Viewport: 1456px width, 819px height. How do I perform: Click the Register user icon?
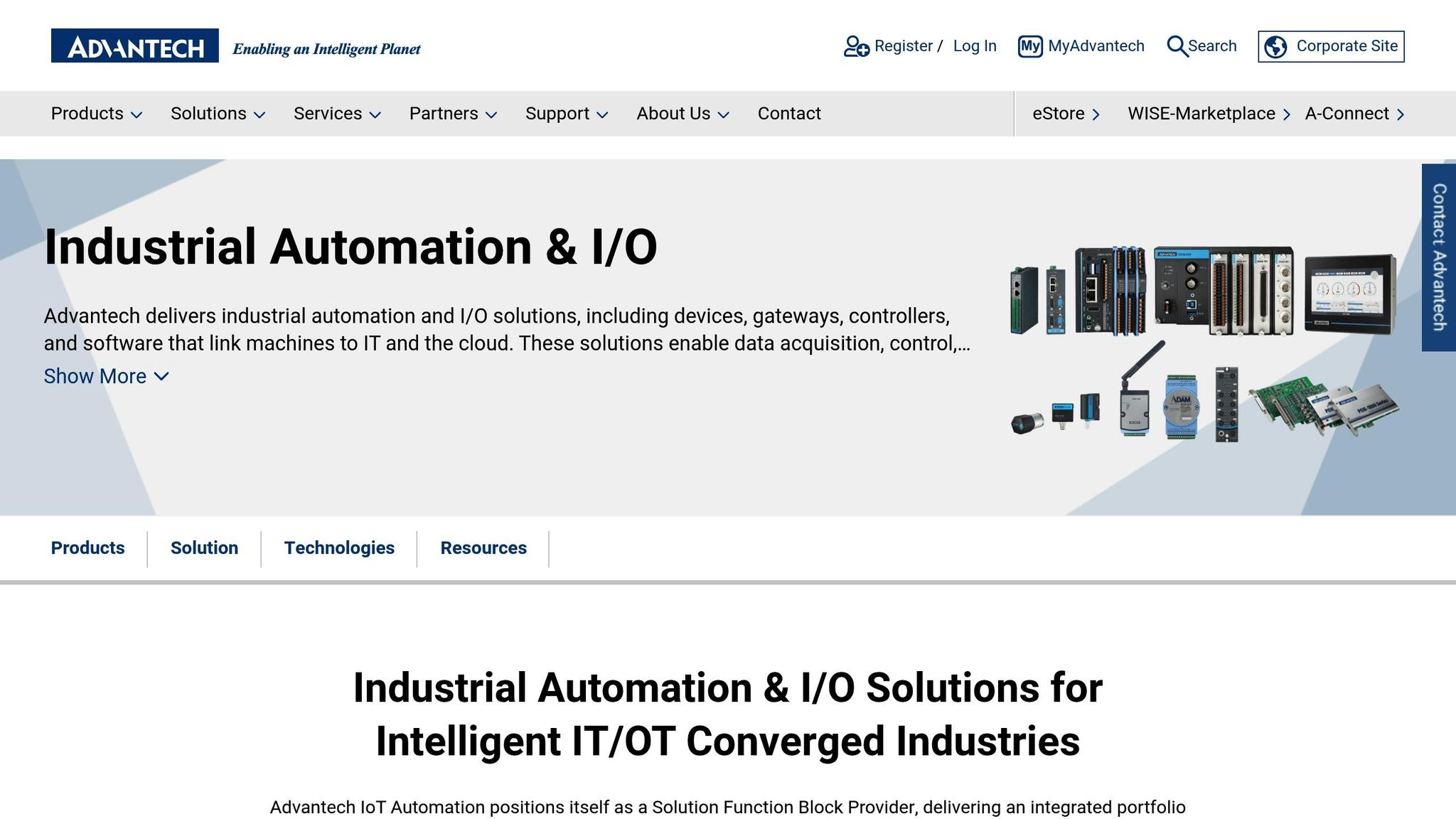click(x=855, y=45)
